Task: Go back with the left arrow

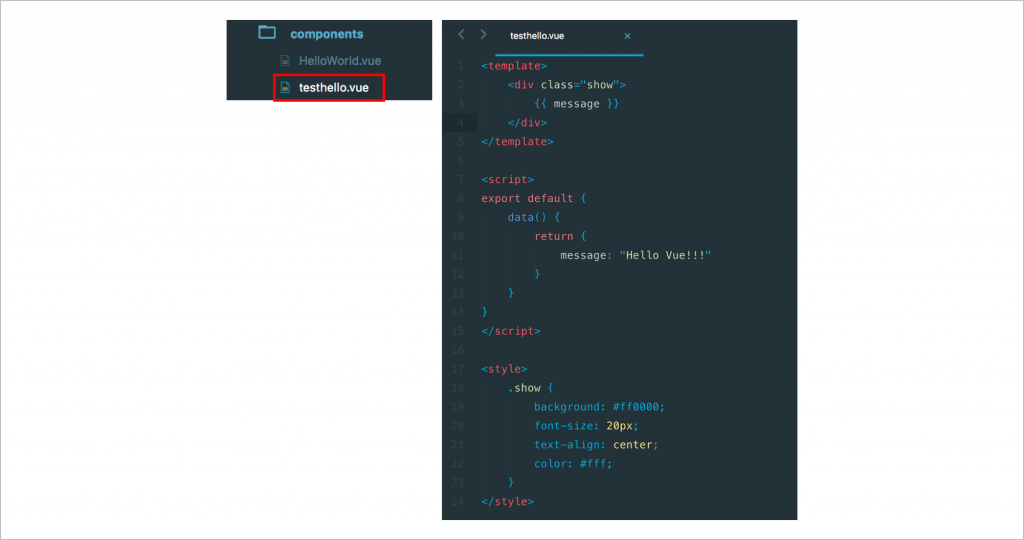Action: click(461, 35)
